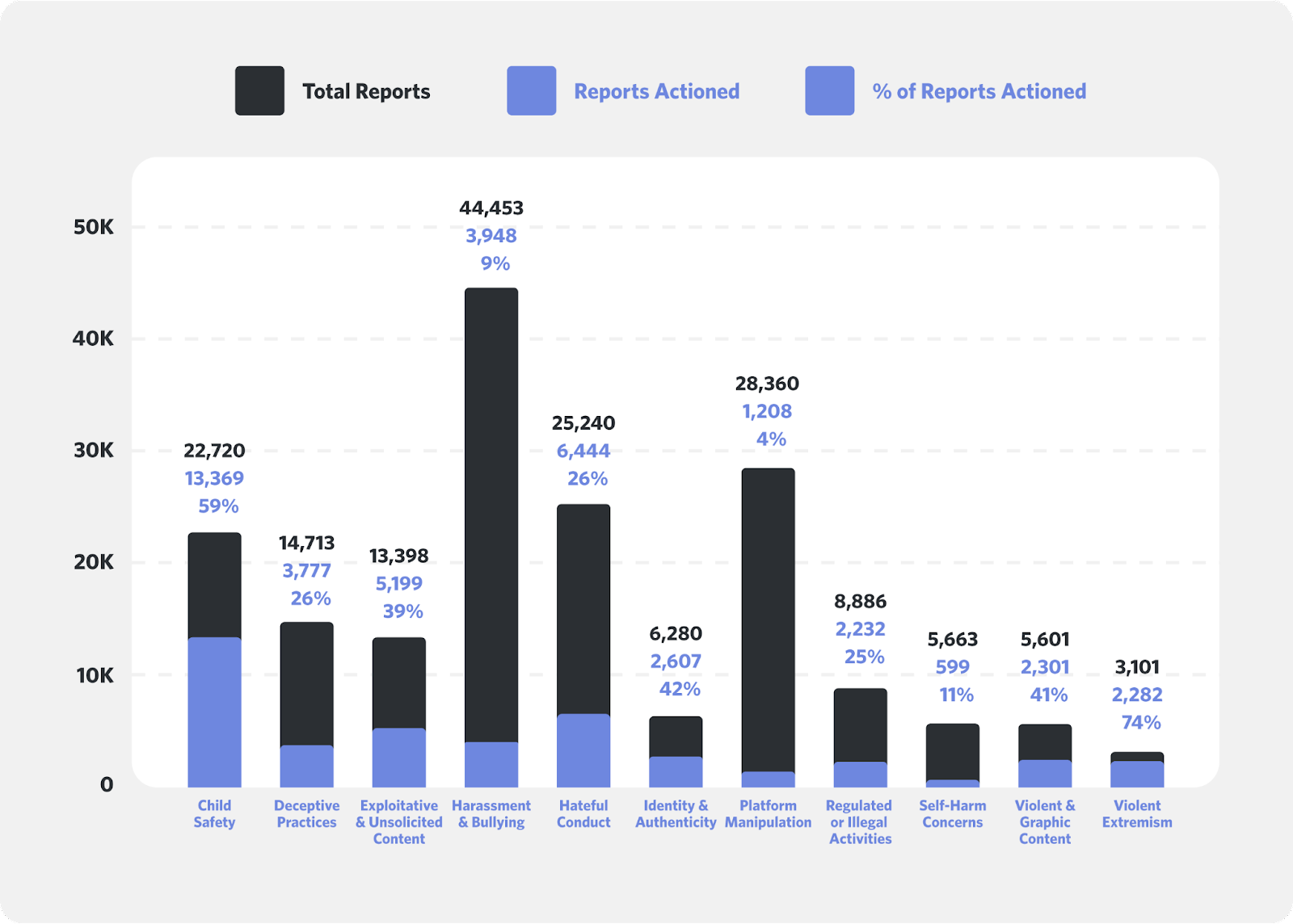Click the 44,453 value above Harassment bar
This screenshot has height=924, width=1293.
(491, 208)
